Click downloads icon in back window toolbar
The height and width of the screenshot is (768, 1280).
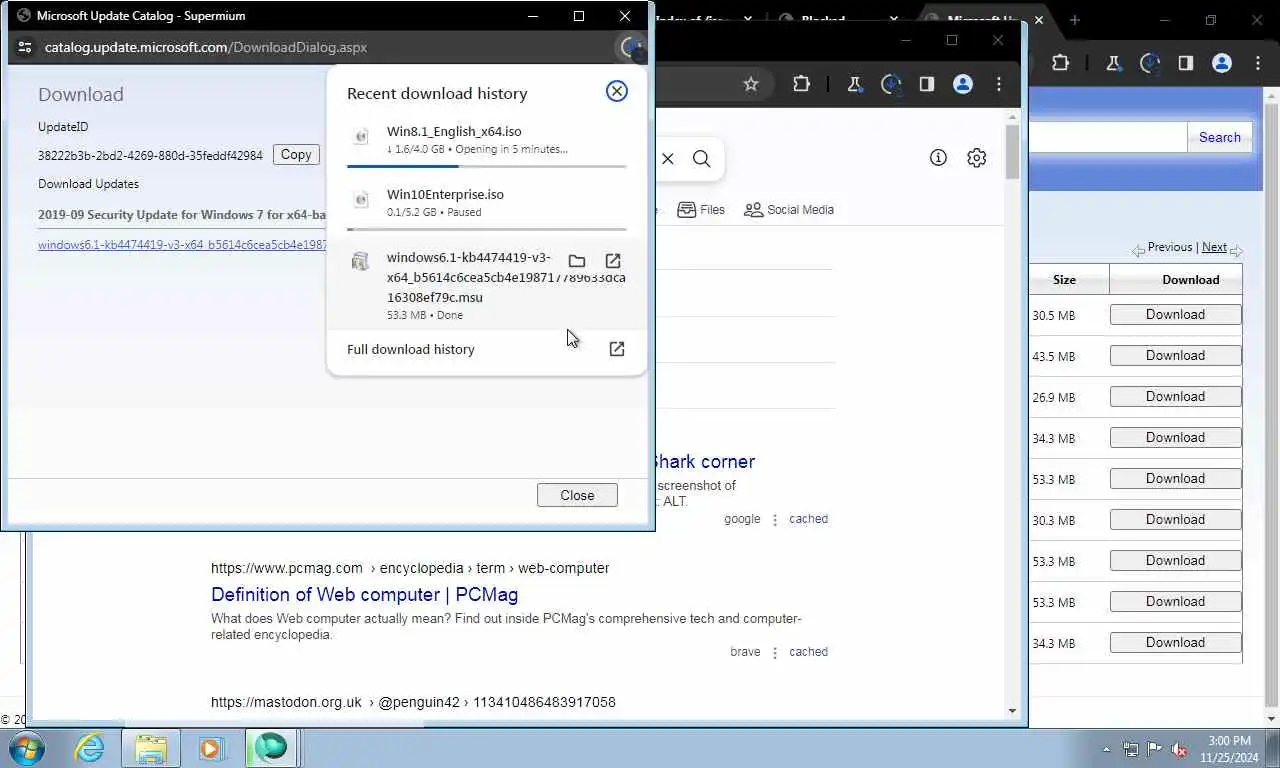[x=1150, y=63]
